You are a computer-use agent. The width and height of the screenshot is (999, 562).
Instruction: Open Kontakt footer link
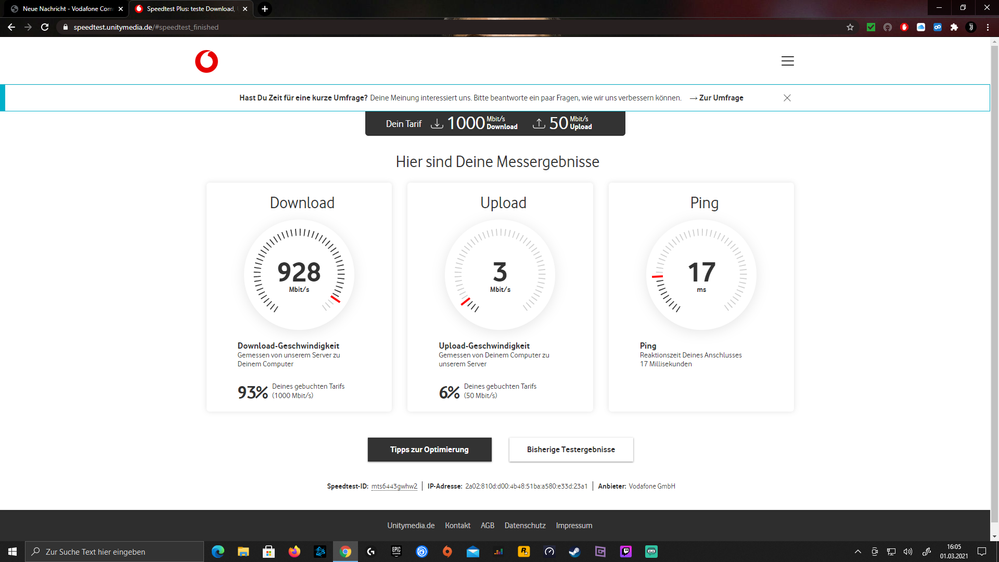(x=457, y=526)
